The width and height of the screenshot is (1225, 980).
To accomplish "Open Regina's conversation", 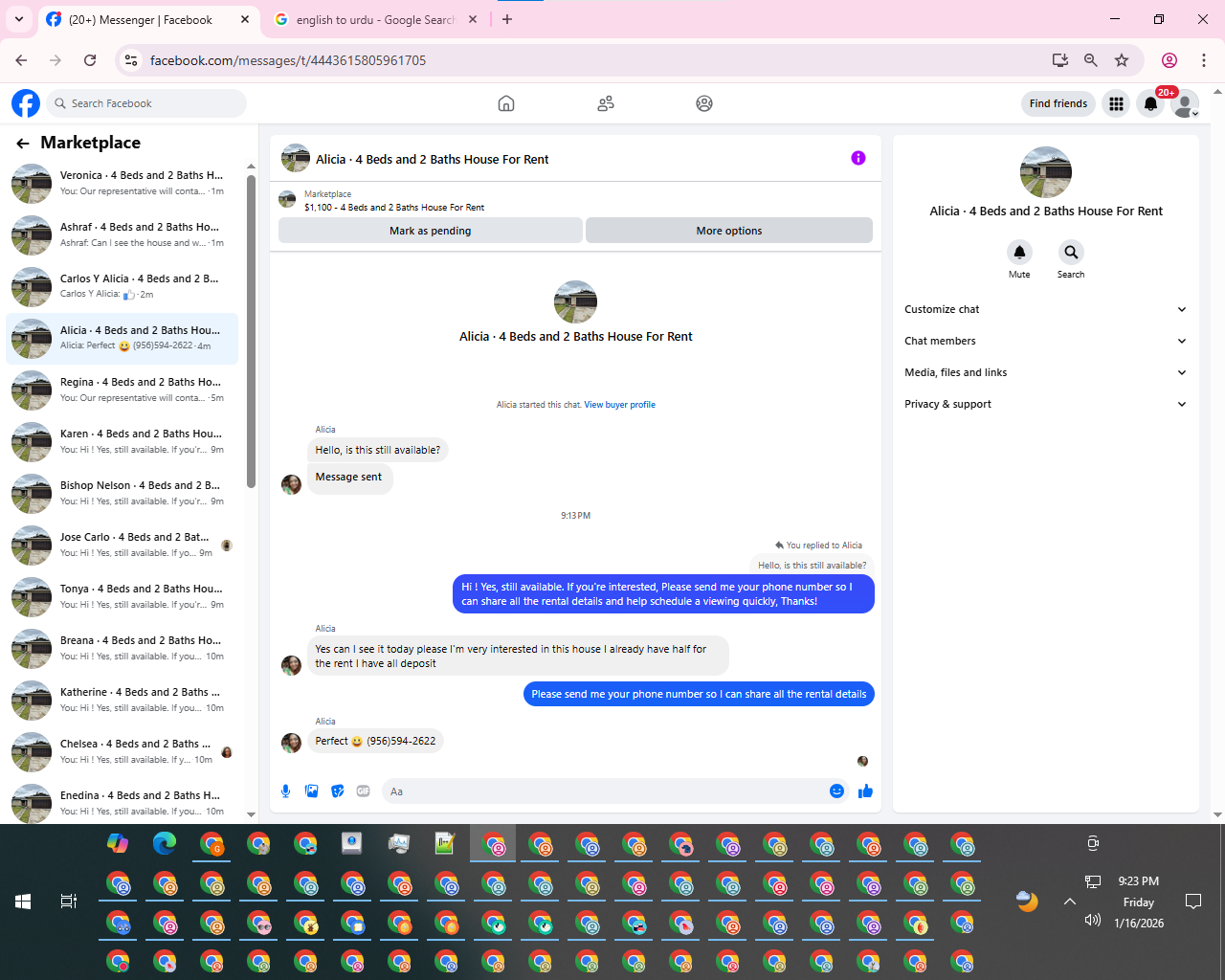I will (x=122, y=390).
